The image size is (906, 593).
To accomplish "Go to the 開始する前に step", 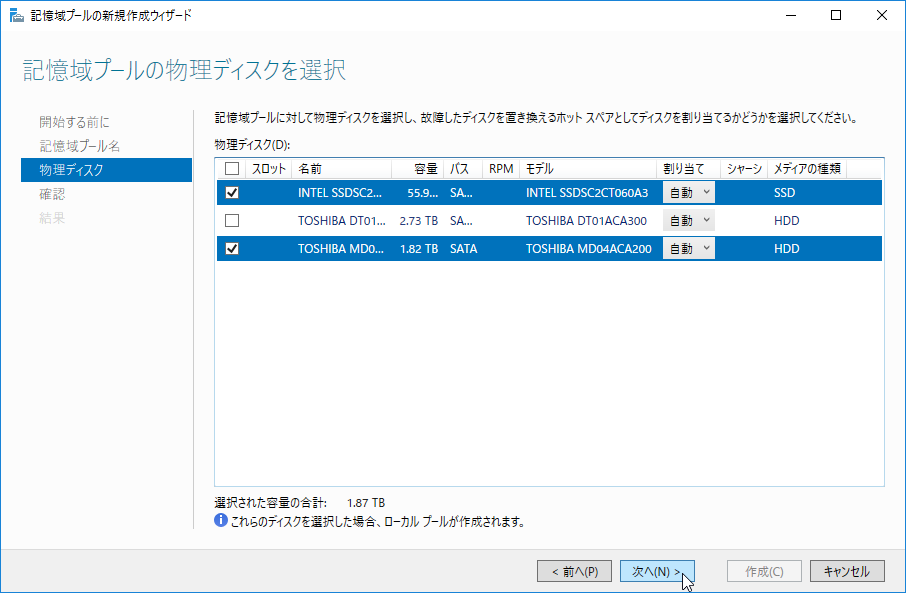I will (75, 122).
